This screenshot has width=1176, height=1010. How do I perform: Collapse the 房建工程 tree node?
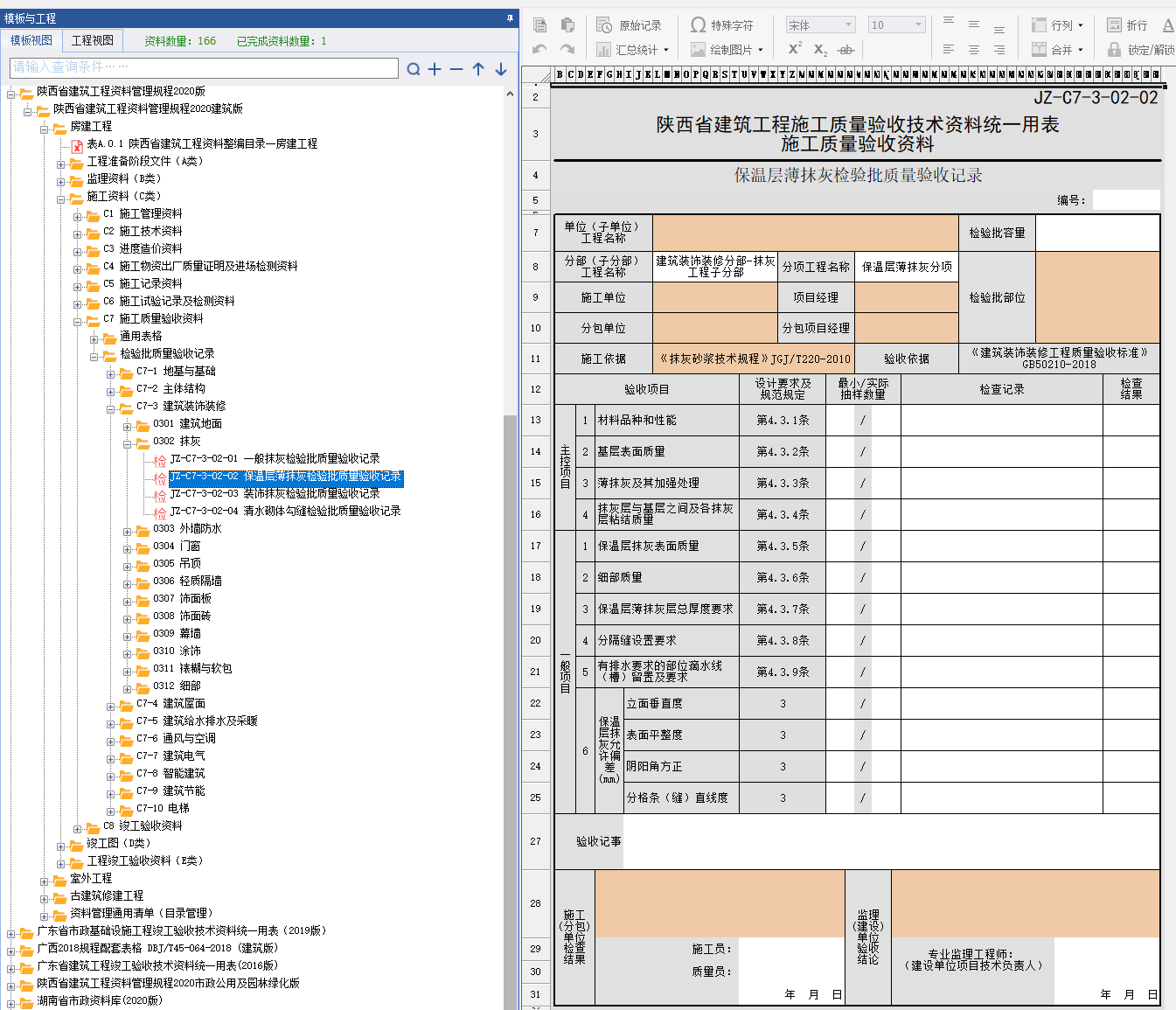[45, 129]
